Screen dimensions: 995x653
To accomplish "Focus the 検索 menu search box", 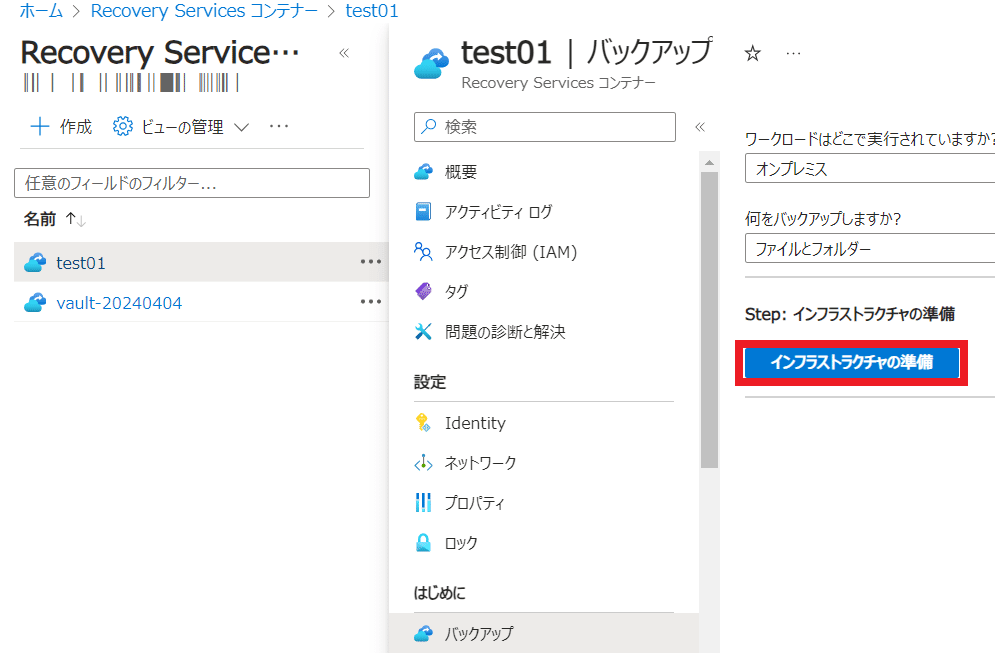I will [544, 127].
